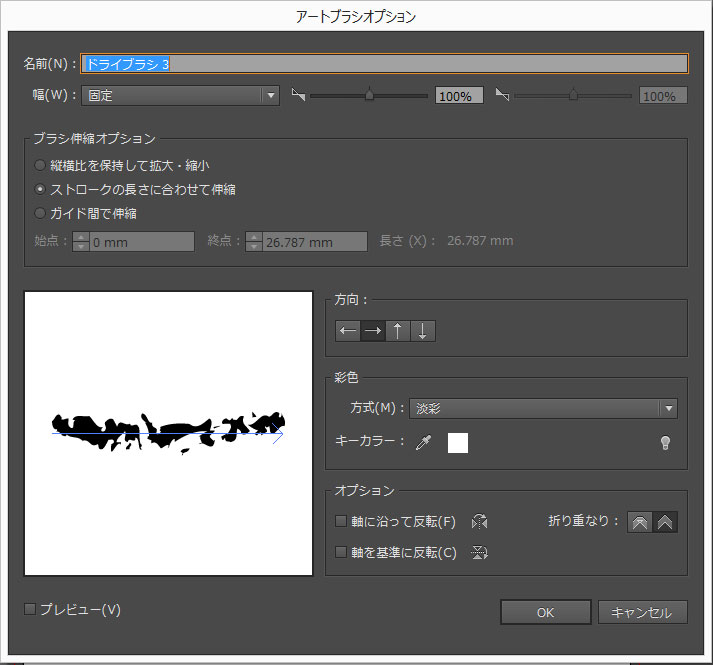
Task: Click the 名前 brush name field
Action: point(384,63)
